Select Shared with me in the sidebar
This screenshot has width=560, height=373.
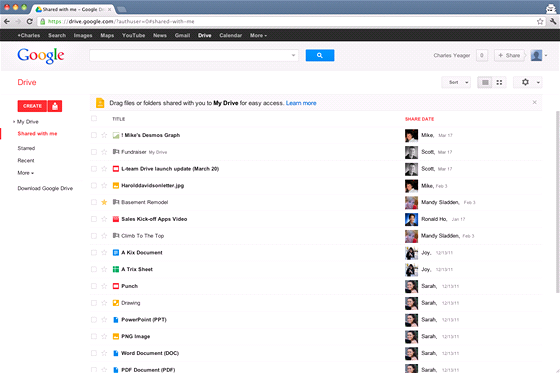click(38, 134)
